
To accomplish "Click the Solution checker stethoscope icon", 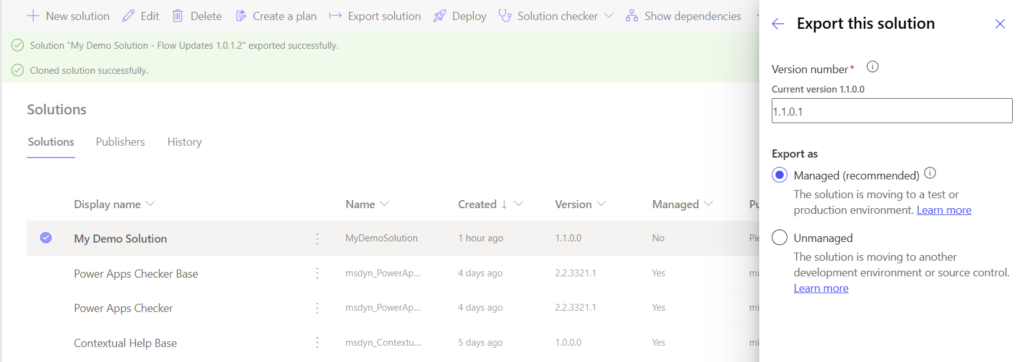I will tap(505, 16).
